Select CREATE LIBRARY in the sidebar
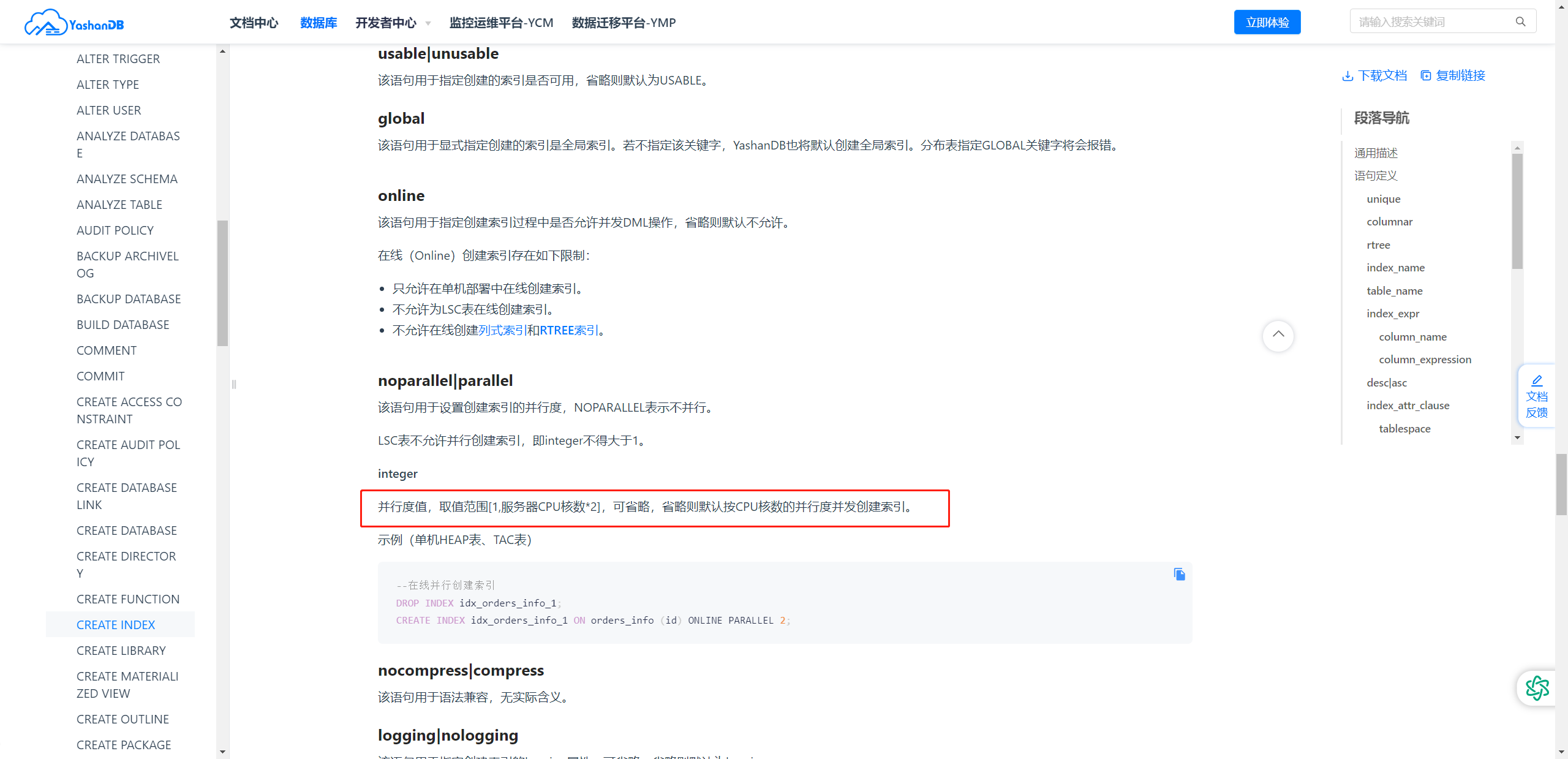The width and height of the screenshot is (1568, 759). coord(121,651)
